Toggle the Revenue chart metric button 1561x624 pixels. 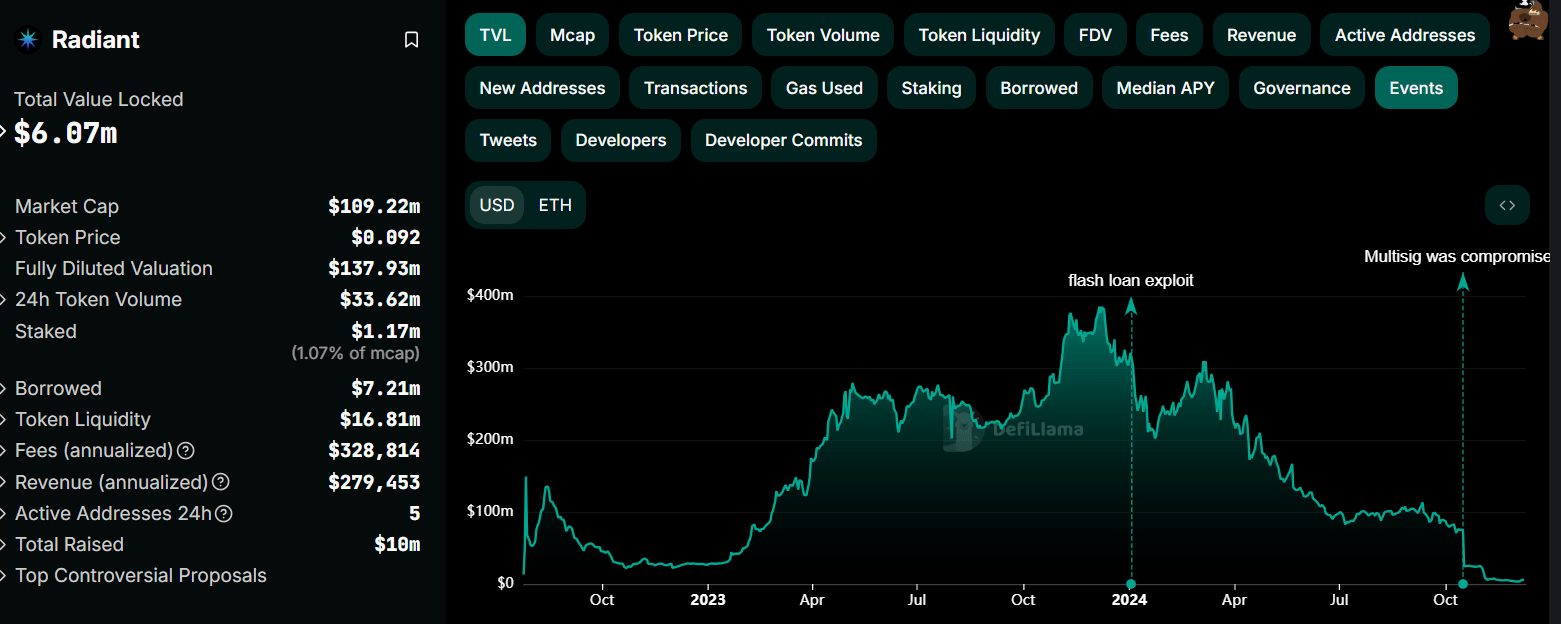[1261, 35]
